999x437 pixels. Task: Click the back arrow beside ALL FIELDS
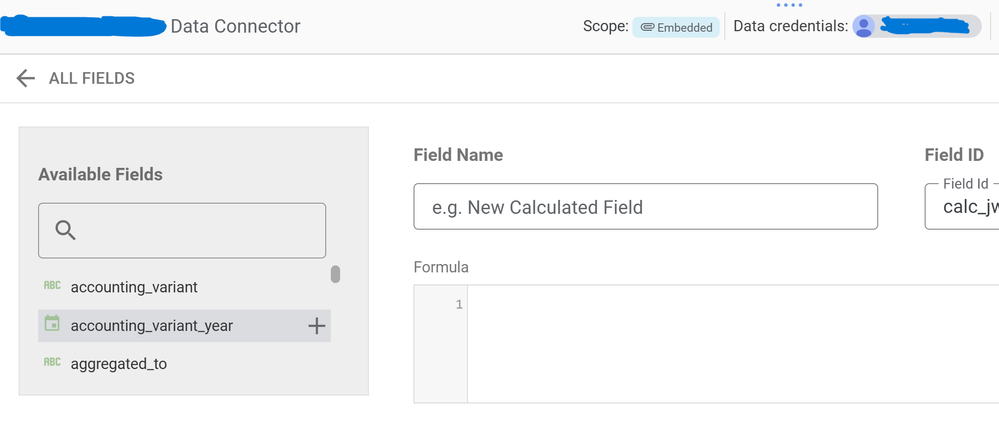coord(25,78)
